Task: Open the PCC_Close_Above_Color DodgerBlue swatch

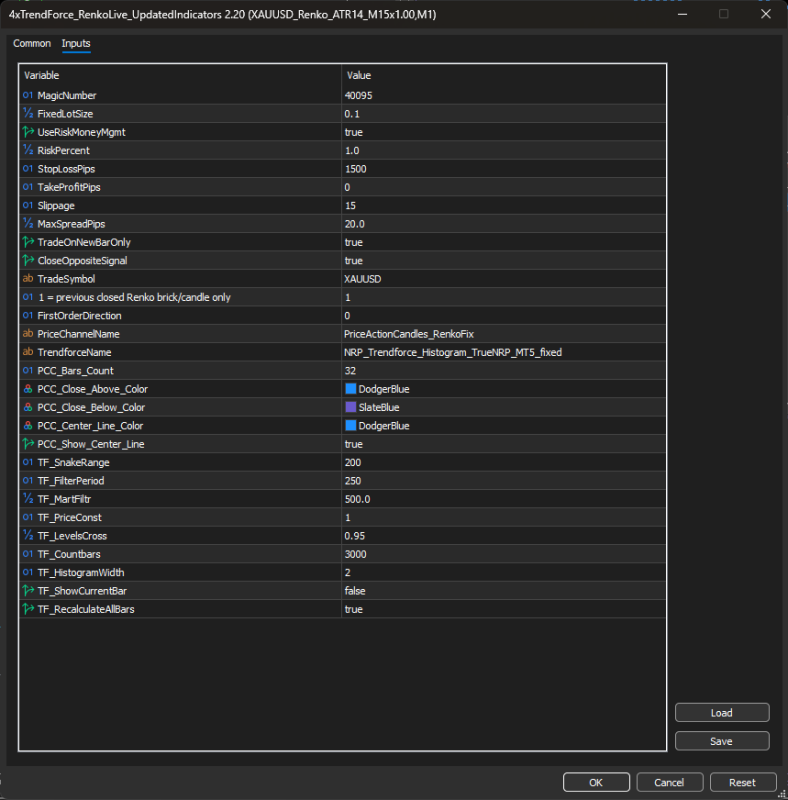Action: 351,389
